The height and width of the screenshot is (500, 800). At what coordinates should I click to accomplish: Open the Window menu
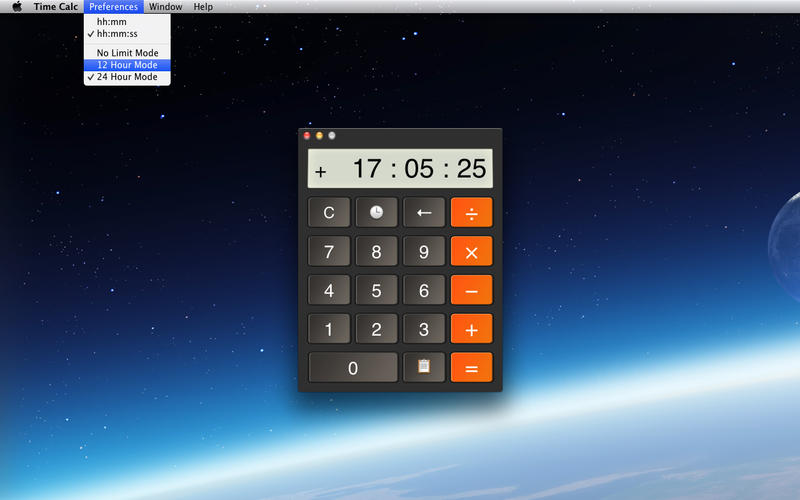[165, 7]
